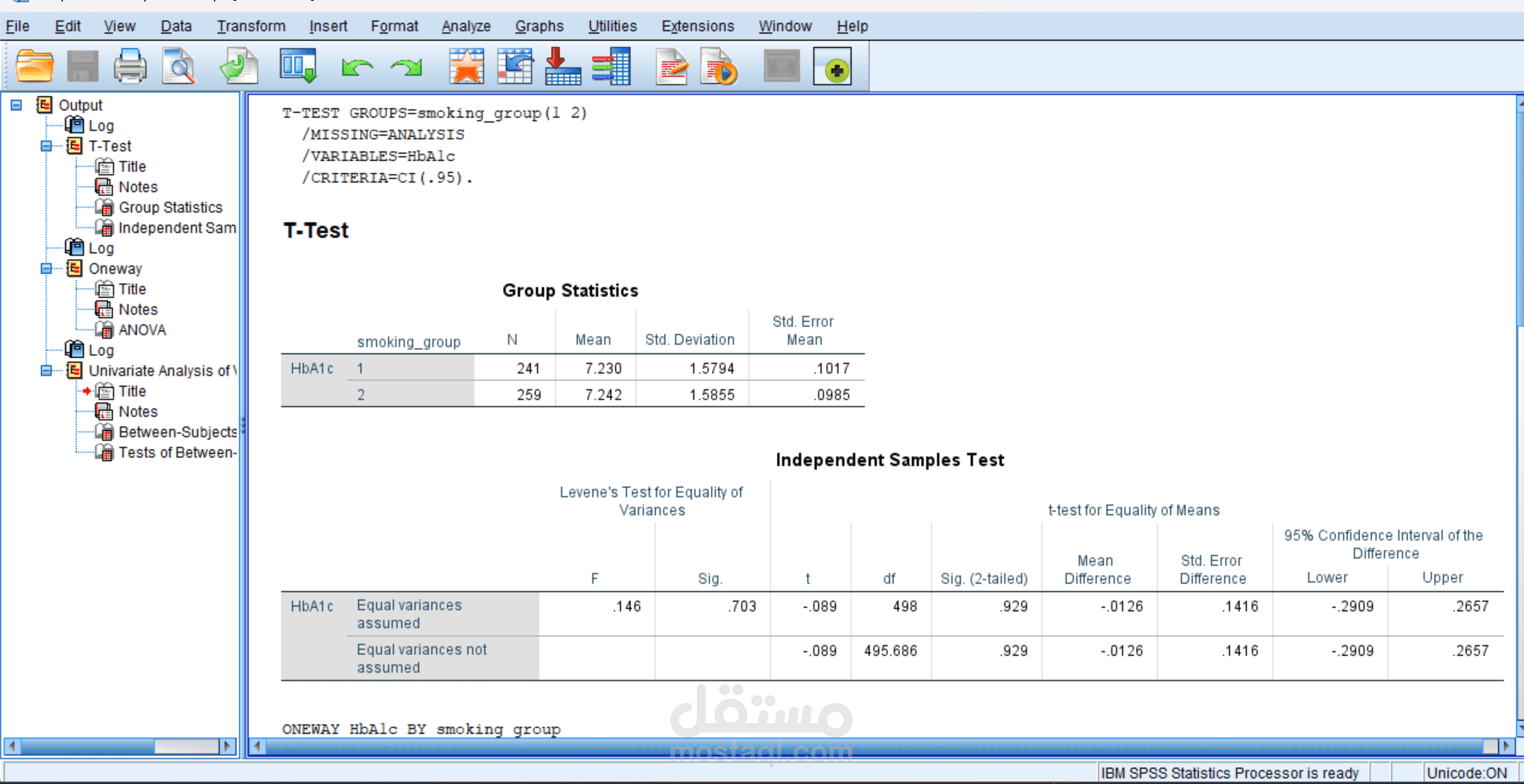Open the Analyze menu
Image resolution: width=1524 pixels, height=784 pixels.
pyautogui.click(x=465, y=26)
